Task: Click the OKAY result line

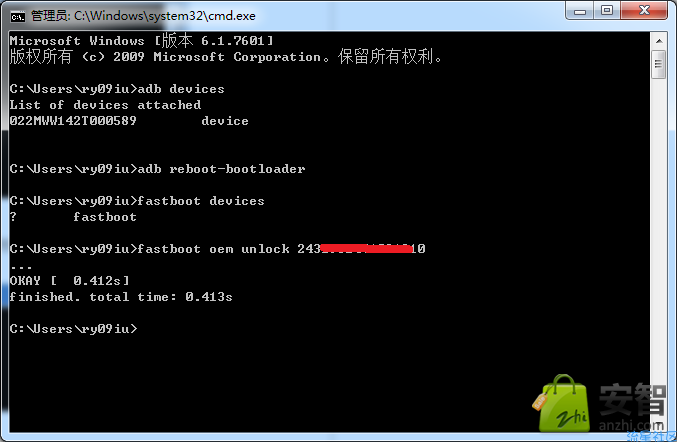Action: click(70, 281)
